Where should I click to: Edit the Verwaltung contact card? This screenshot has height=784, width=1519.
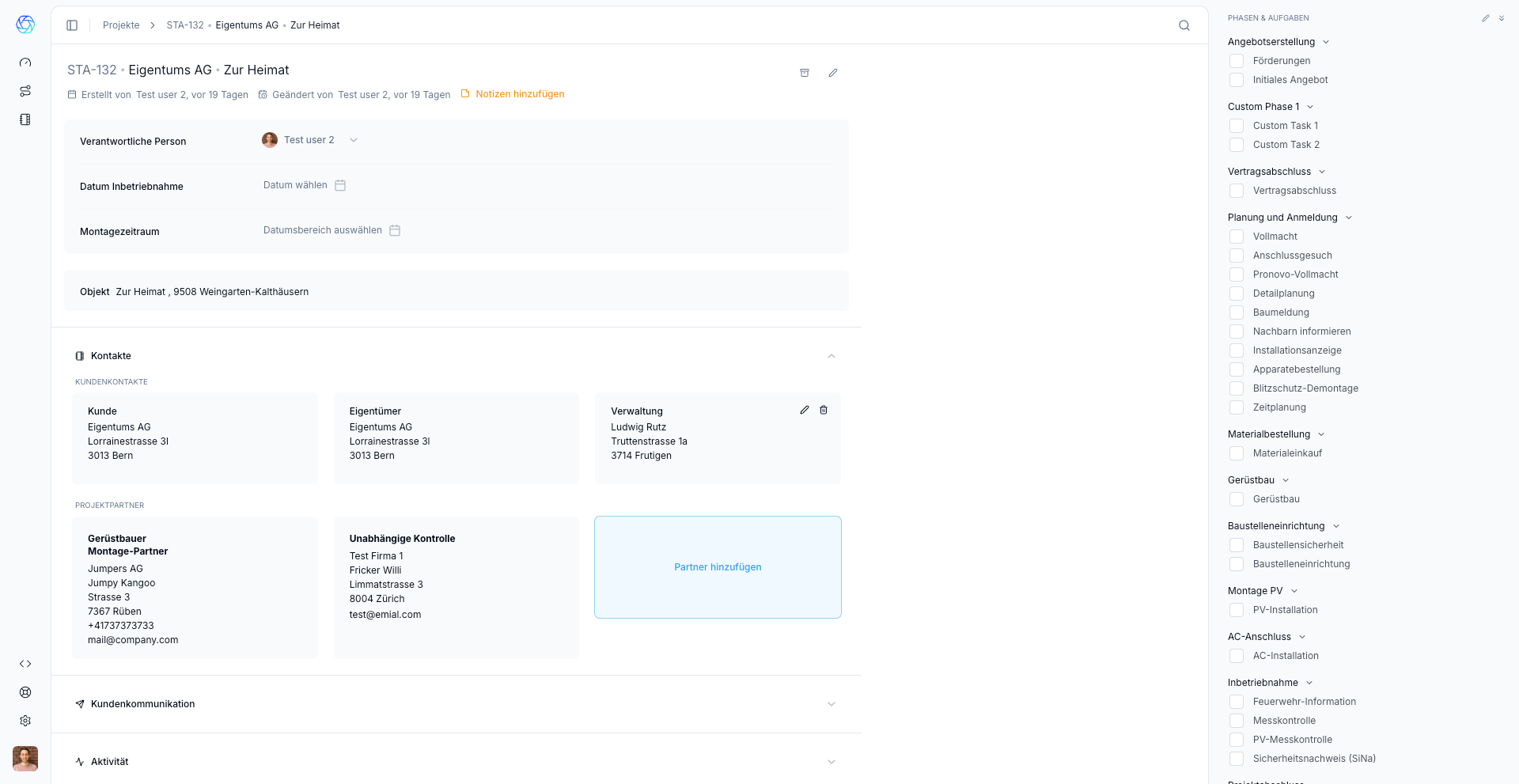(x=805, y=410)
